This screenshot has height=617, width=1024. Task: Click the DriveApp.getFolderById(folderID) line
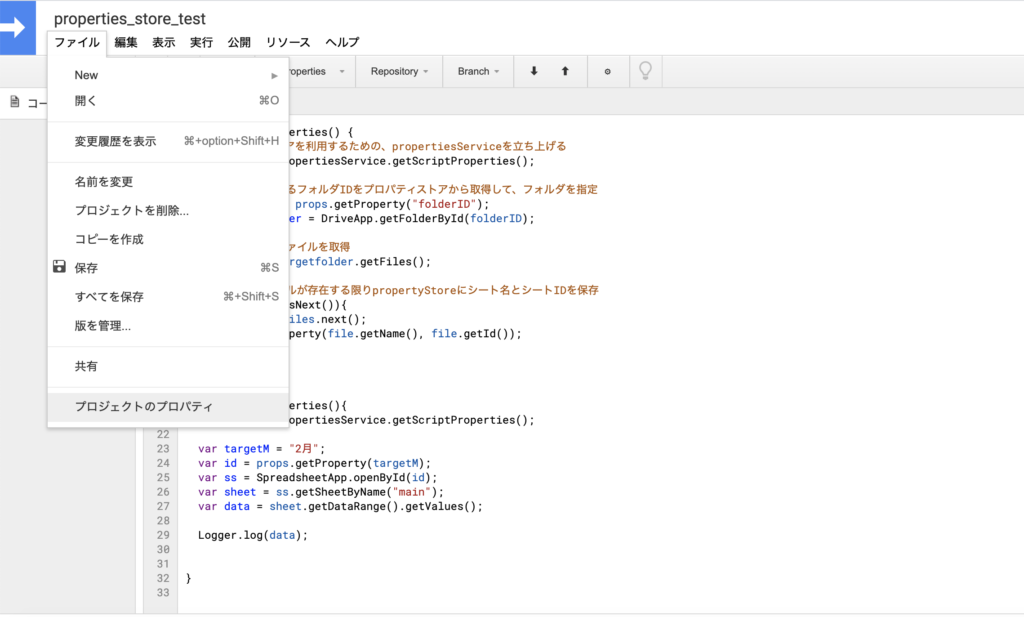click(411, 219)
